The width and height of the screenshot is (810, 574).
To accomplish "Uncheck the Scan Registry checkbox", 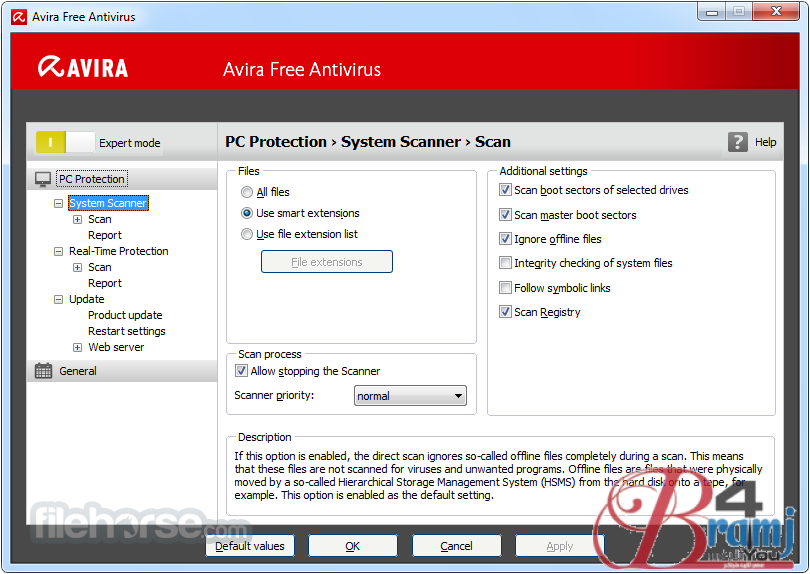I will click(505, 312).
